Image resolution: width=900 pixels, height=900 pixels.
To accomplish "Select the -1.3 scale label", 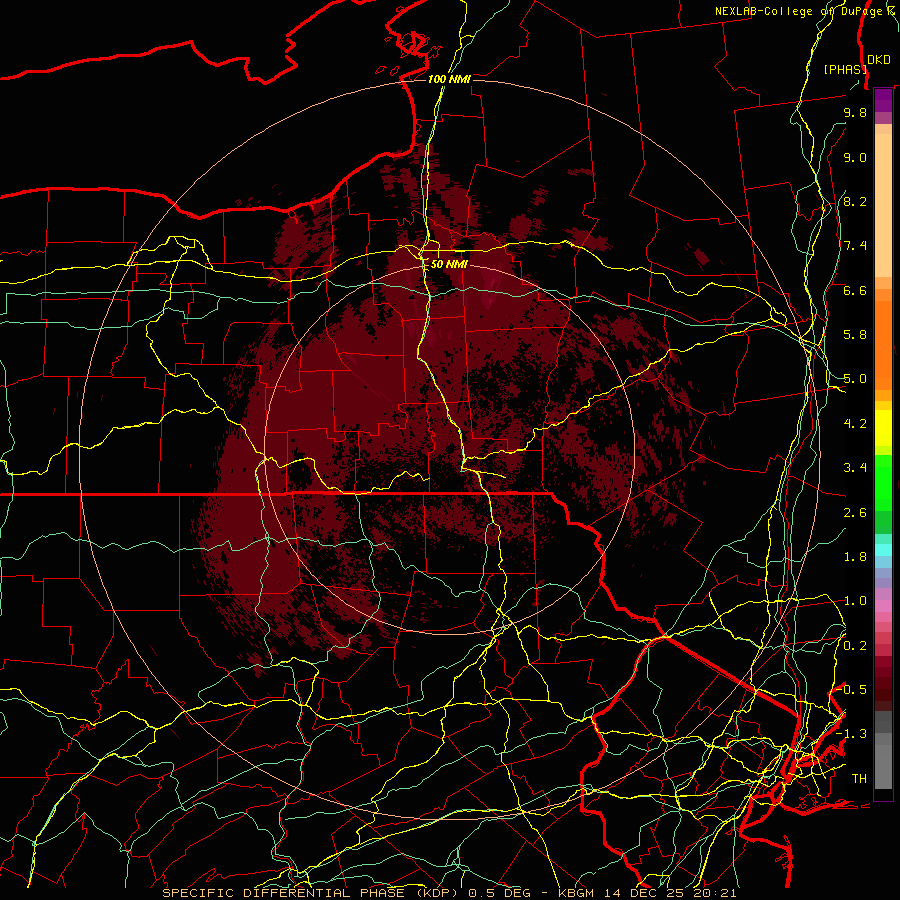I will pos(852,734).
